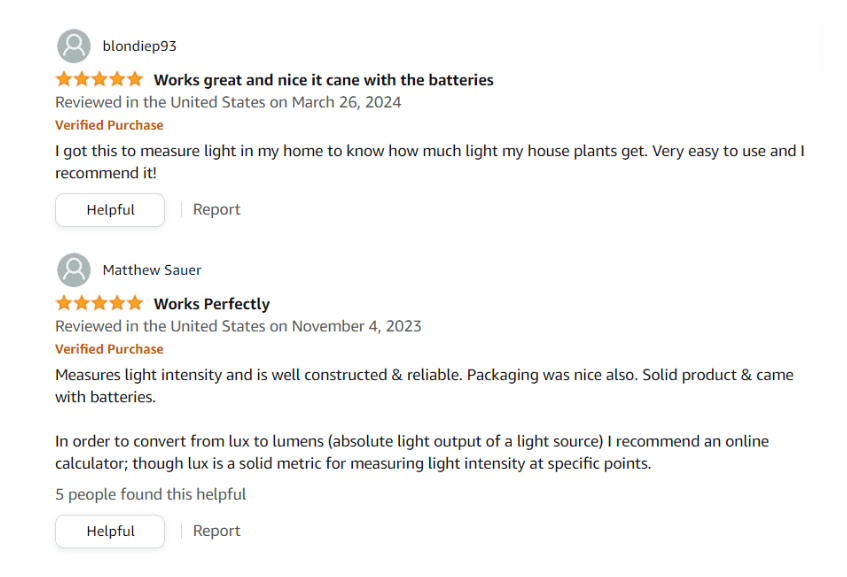This screenshot has width=847, height=577.
Task: Click Matthew Sauer's profile avatar icon
Action: (x=74, y=270)
